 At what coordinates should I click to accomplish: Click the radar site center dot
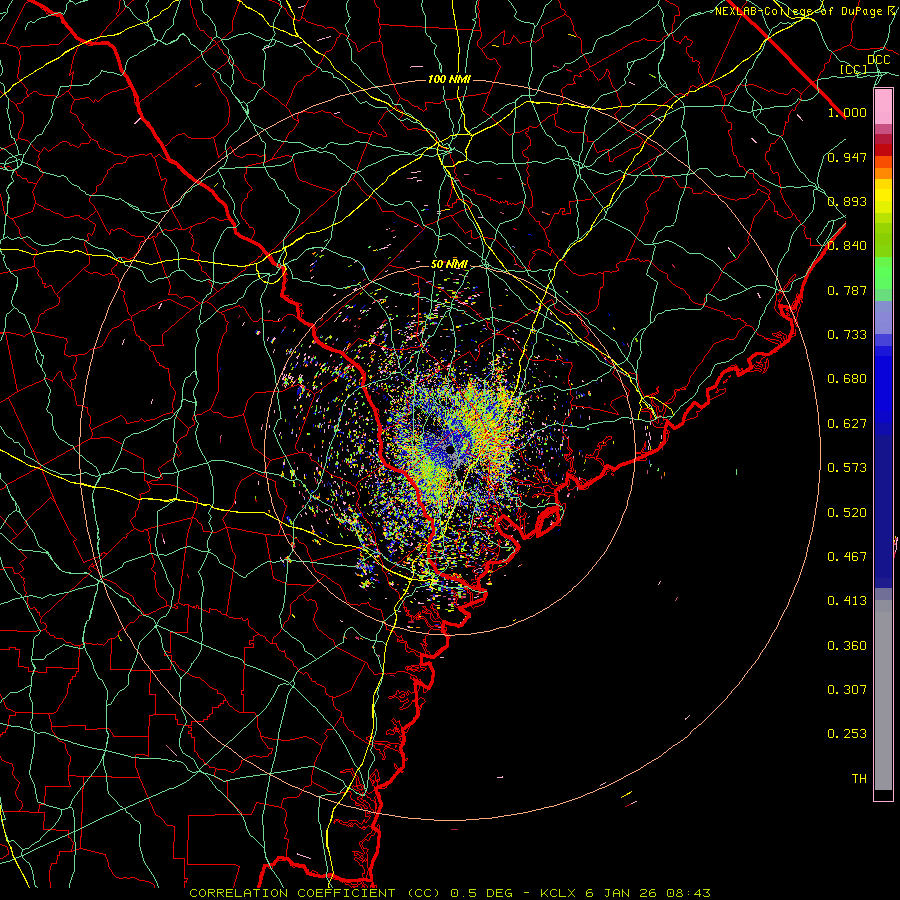point(450,449)
